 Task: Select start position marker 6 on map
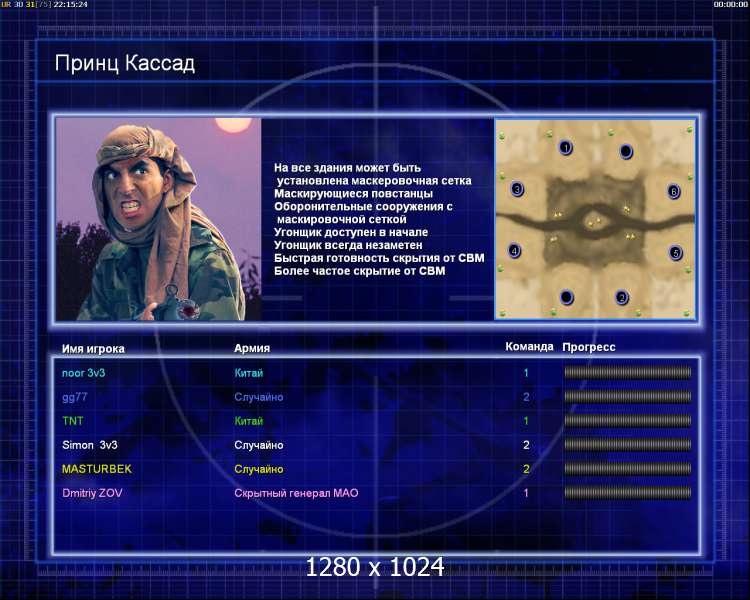tap(673, 192)
